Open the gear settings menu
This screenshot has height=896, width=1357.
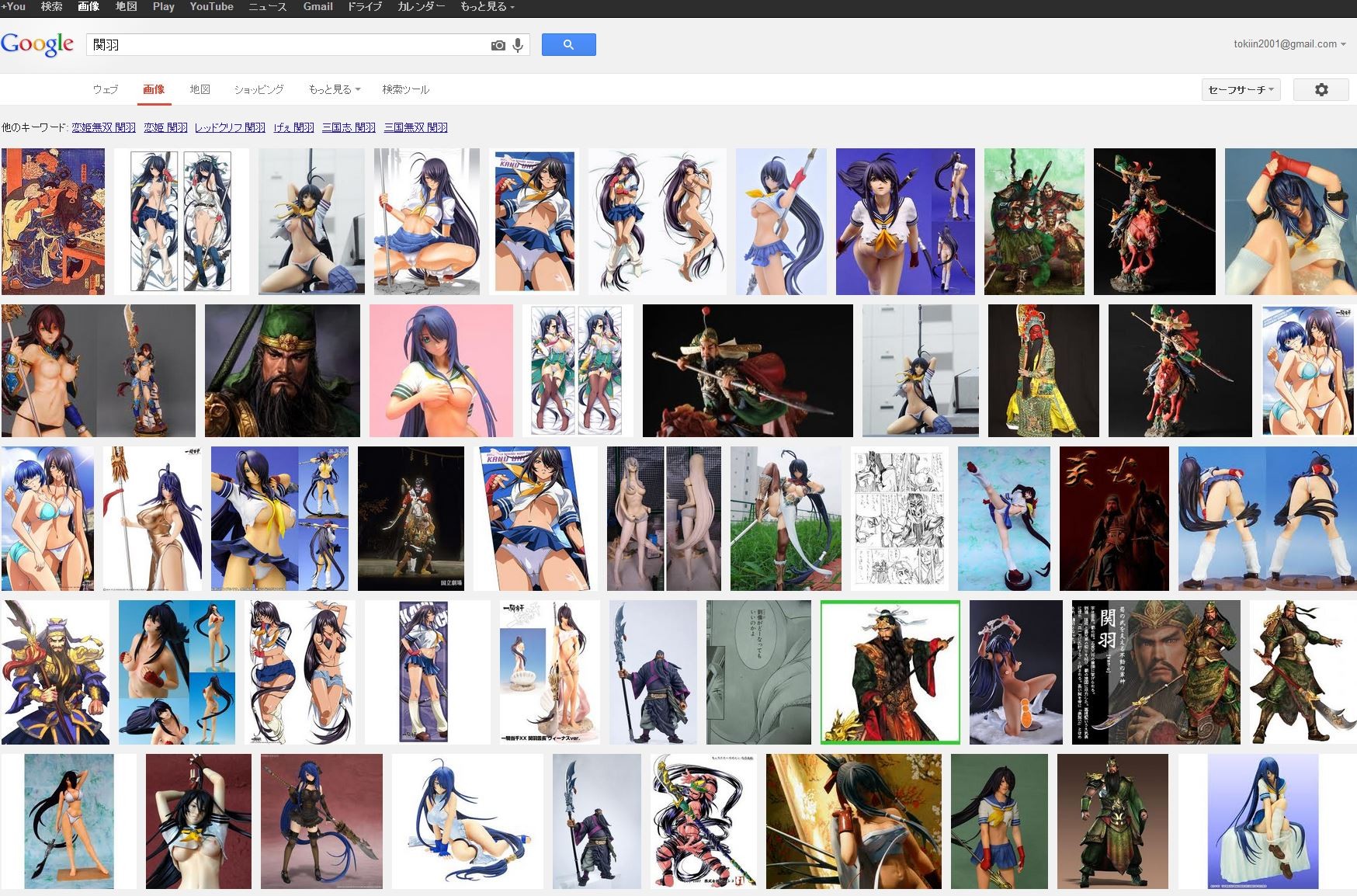pyautogui.click(x=1321, y=90)
